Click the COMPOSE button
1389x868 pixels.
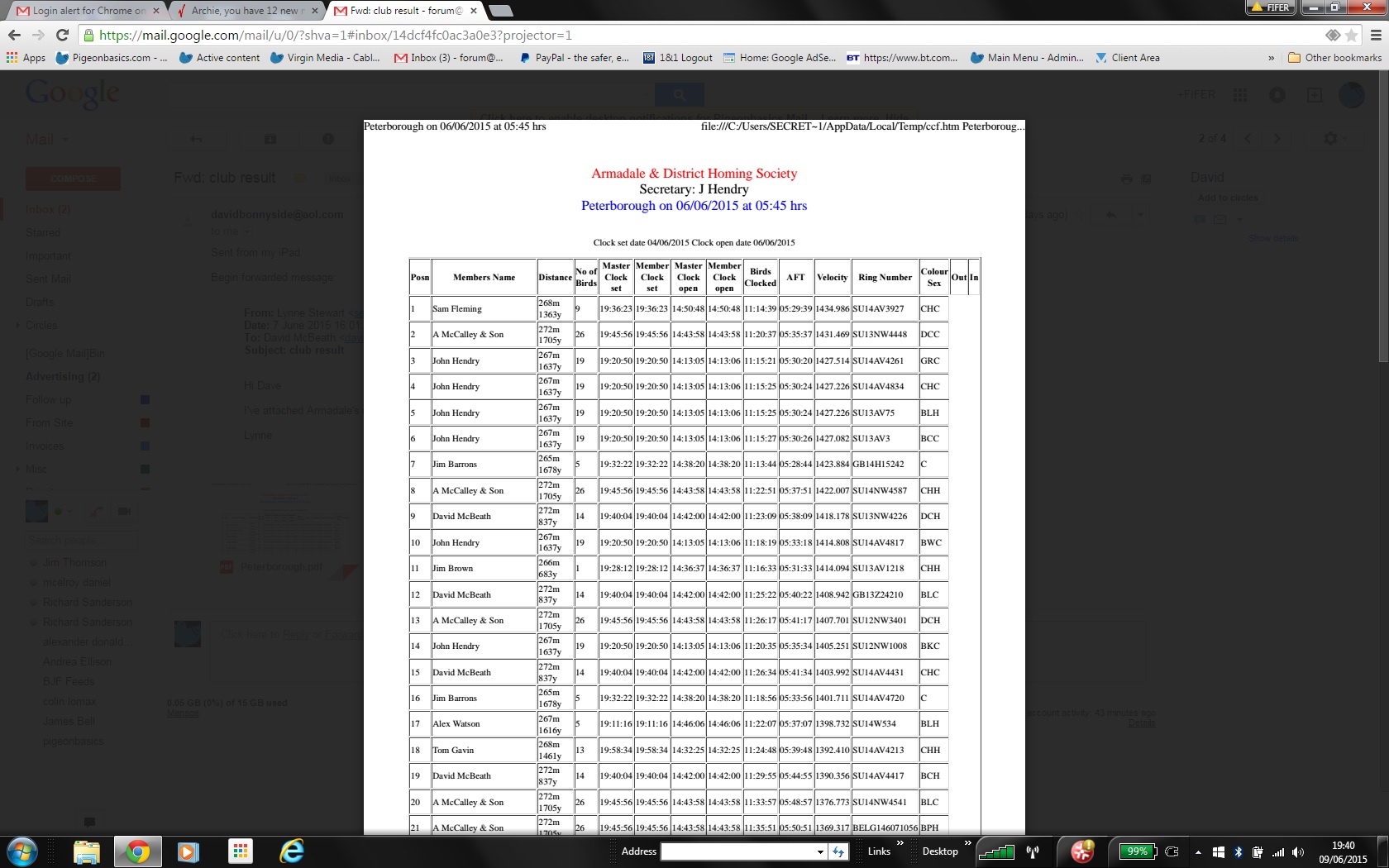(x=73, y=179)
